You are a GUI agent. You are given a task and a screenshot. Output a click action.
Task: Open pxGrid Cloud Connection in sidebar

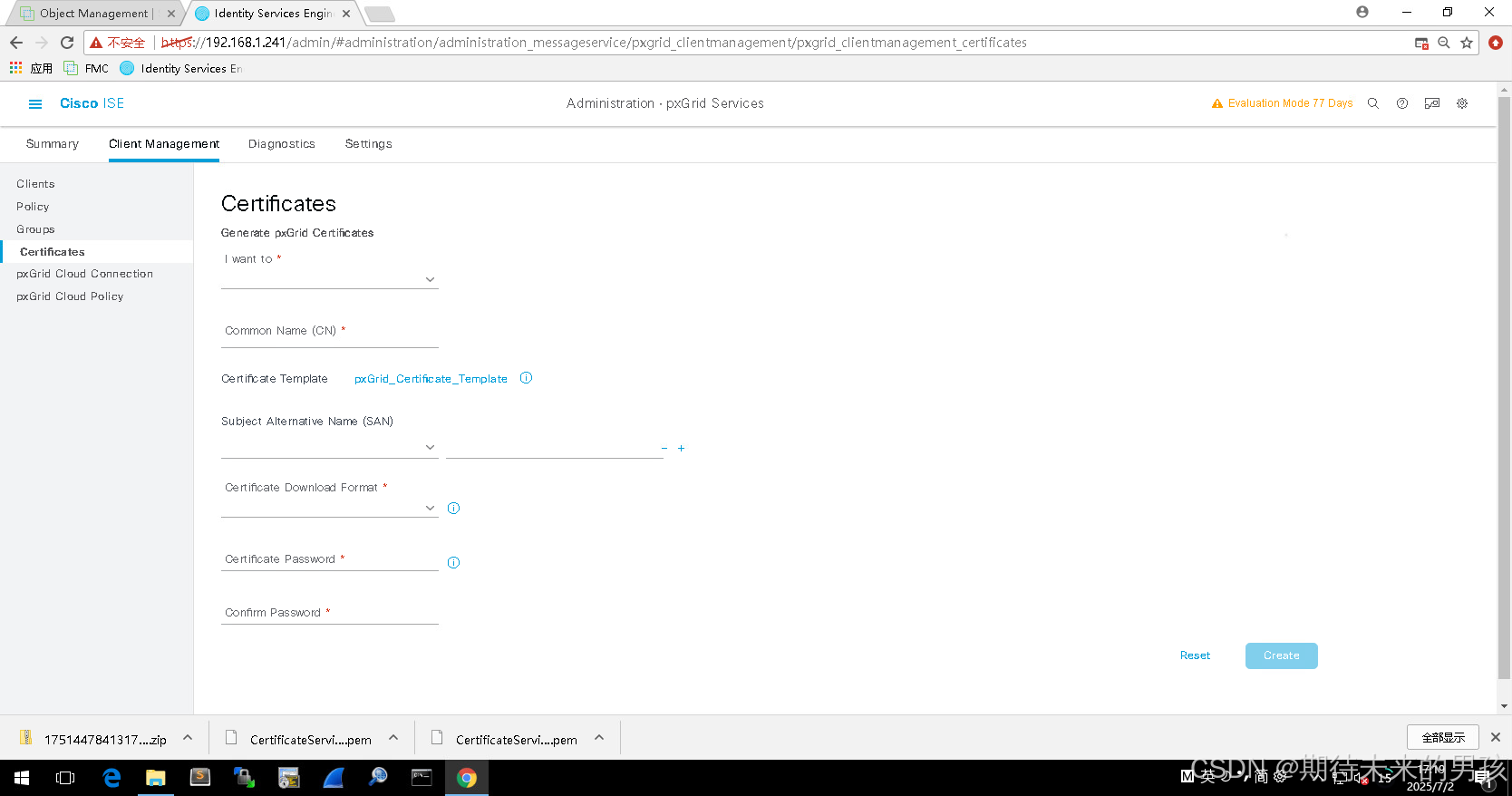coord(84,274)
